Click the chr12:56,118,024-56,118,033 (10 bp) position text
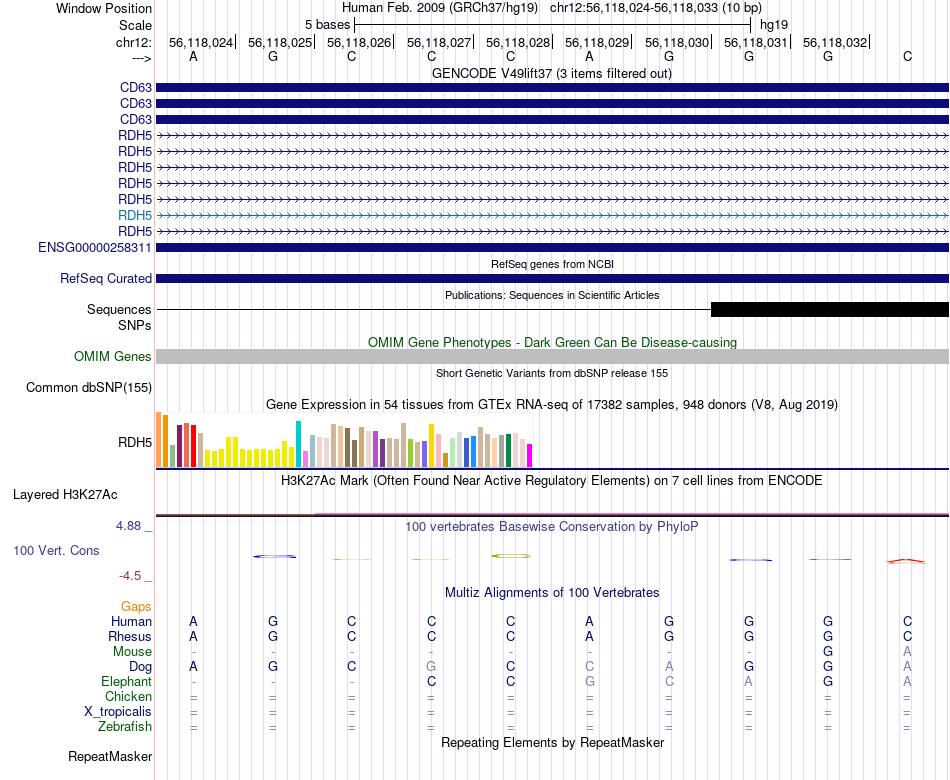Viewport: 950px width, 780px height. (x=656, y=8)
